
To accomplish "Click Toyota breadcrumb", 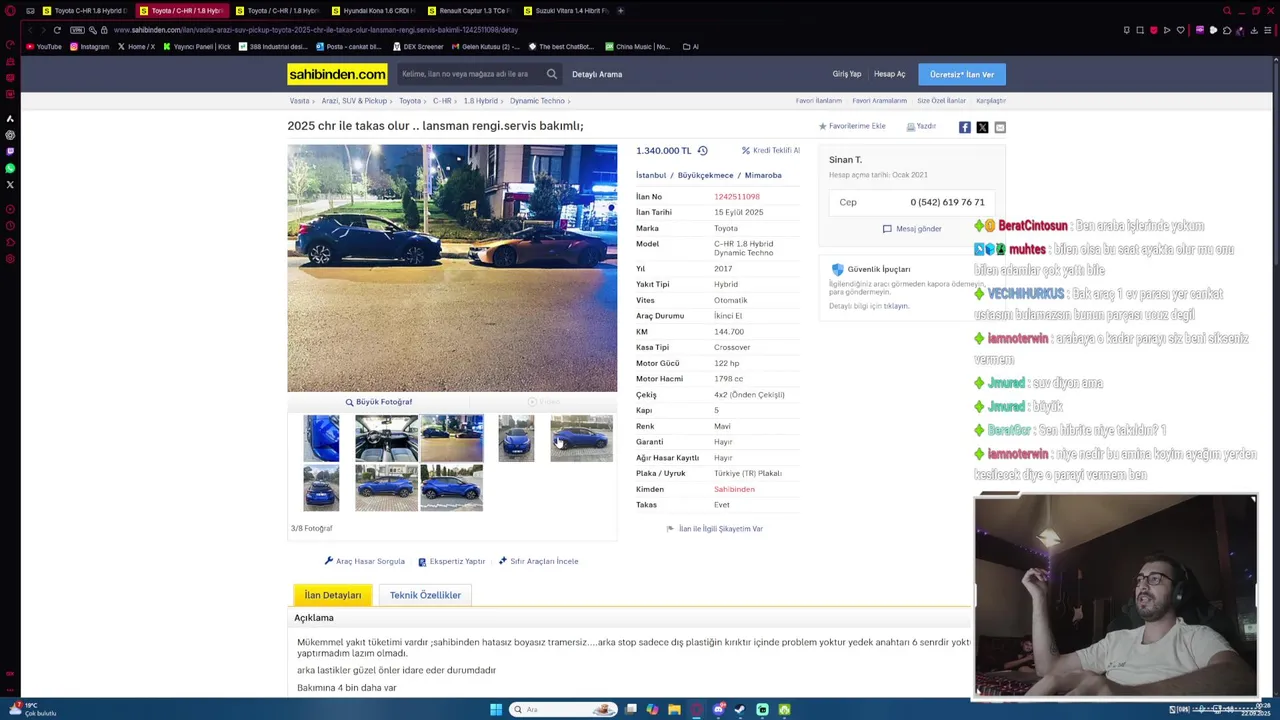I will tap(410, 101).
